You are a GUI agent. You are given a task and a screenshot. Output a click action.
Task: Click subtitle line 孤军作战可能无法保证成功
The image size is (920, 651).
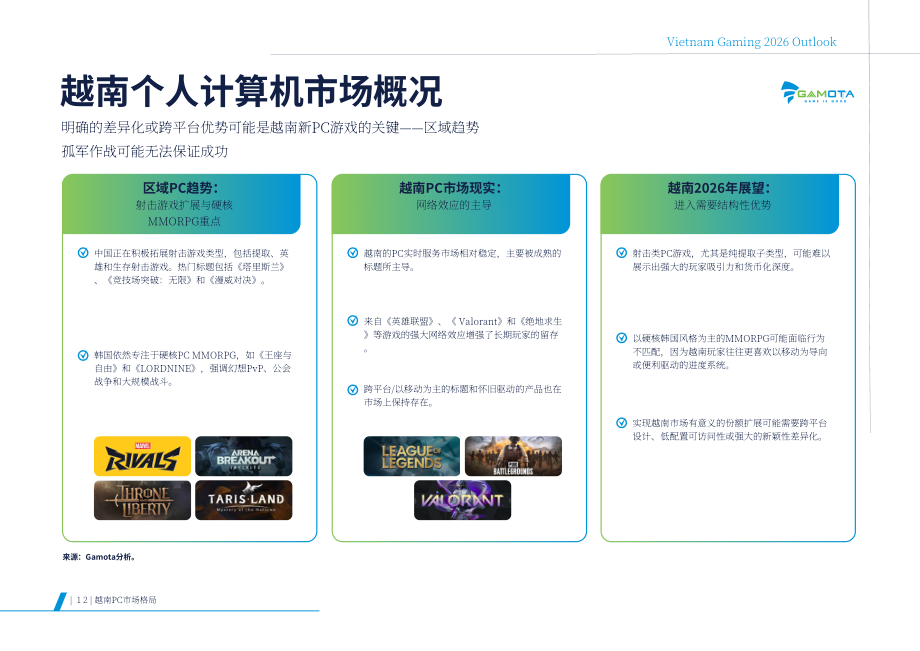tap(145, 151)
